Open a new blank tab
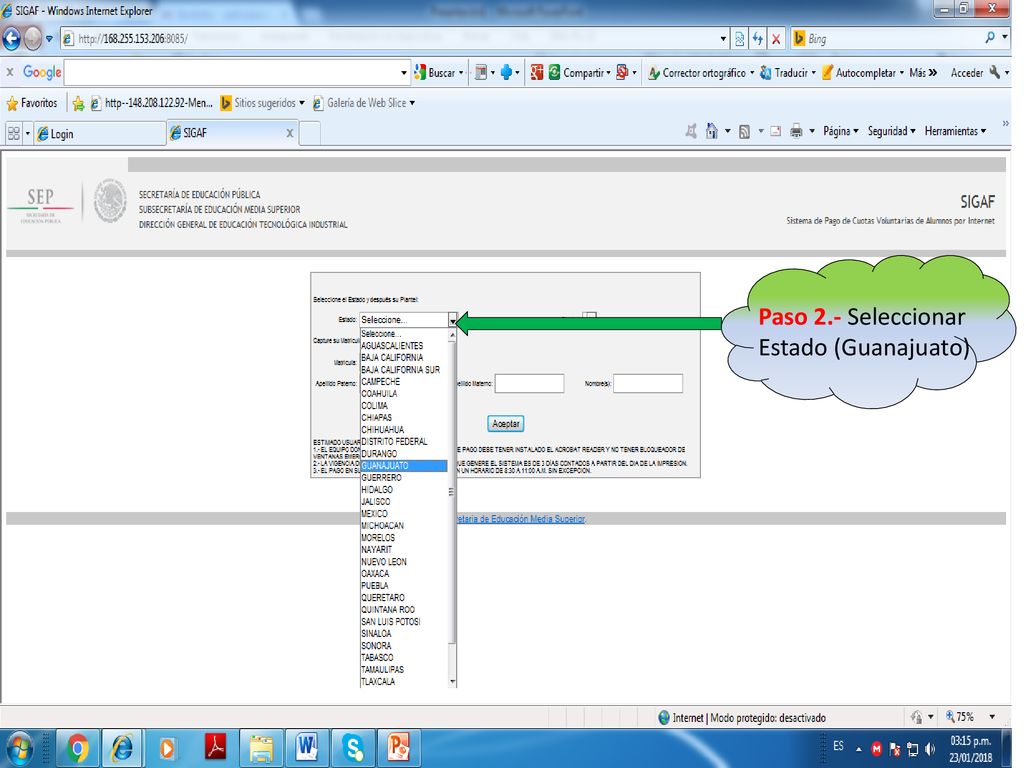Image resolution: width=1024 pixels, height=768 pixels. pos(310,133)
